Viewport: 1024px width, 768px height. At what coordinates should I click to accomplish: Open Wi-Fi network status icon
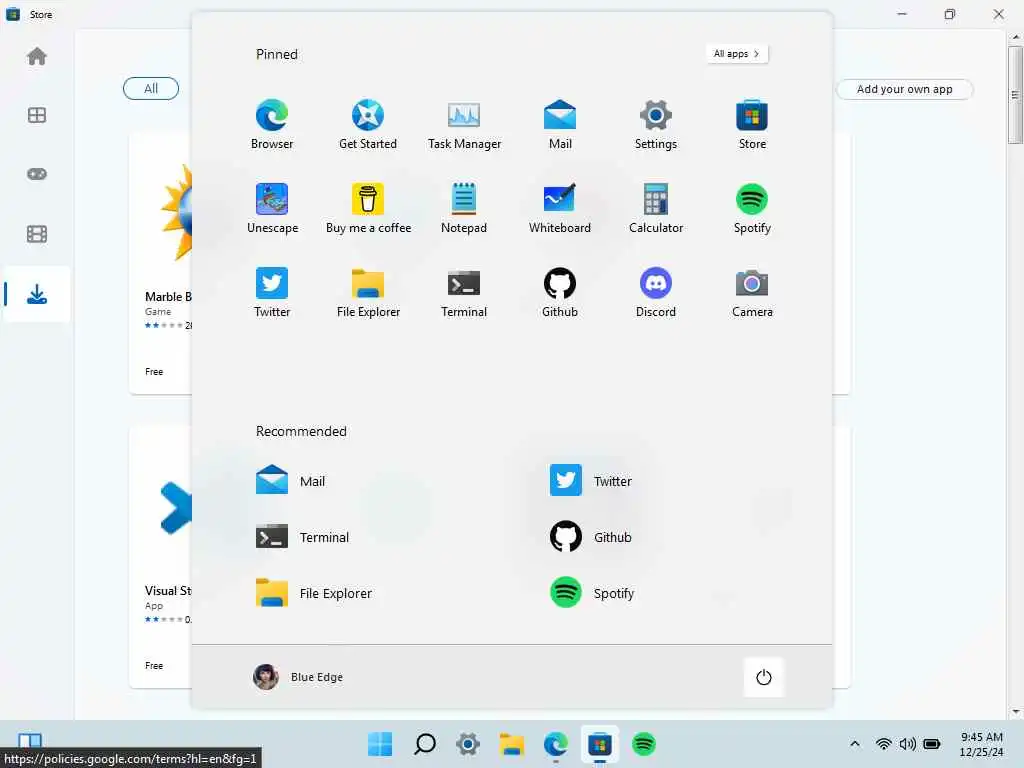[883, 743]
